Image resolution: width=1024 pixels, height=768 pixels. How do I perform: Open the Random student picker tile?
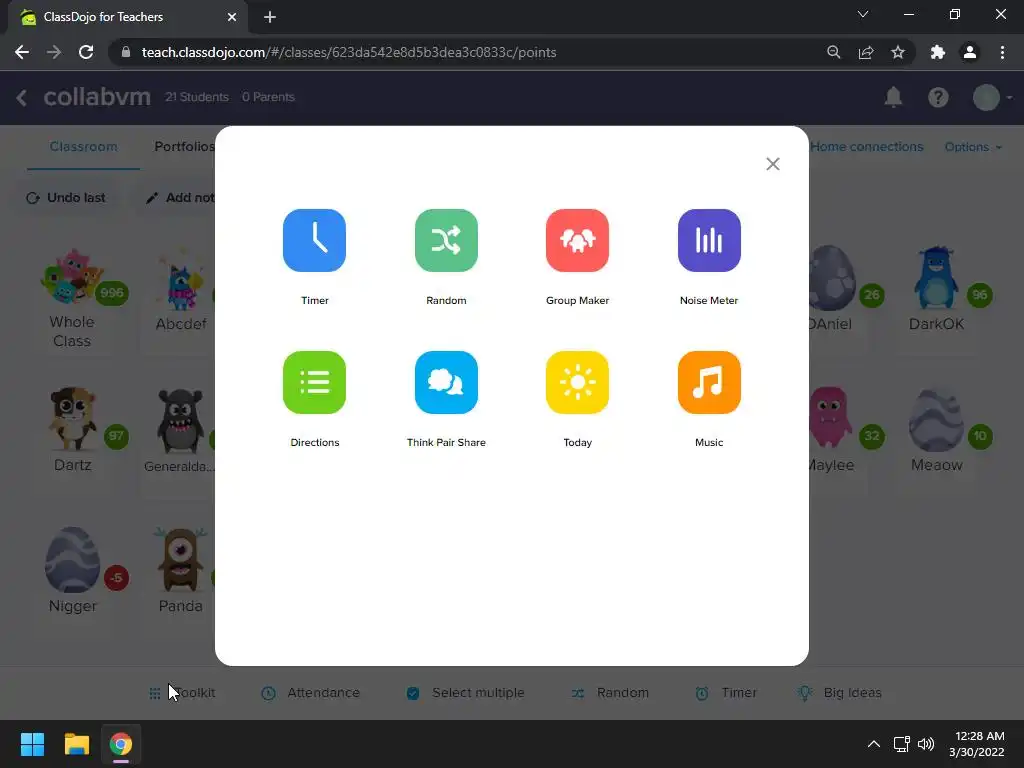[x=446, y=240]
